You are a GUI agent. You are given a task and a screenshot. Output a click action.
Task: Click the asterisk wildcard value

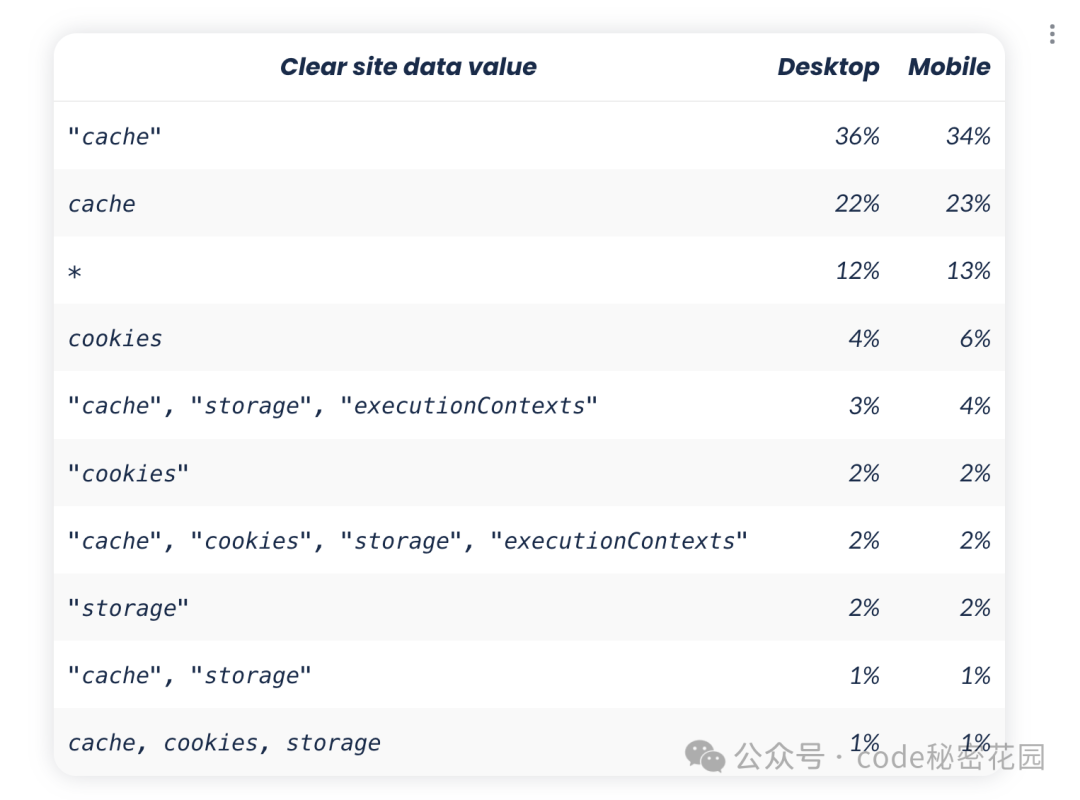coord(75,272)
